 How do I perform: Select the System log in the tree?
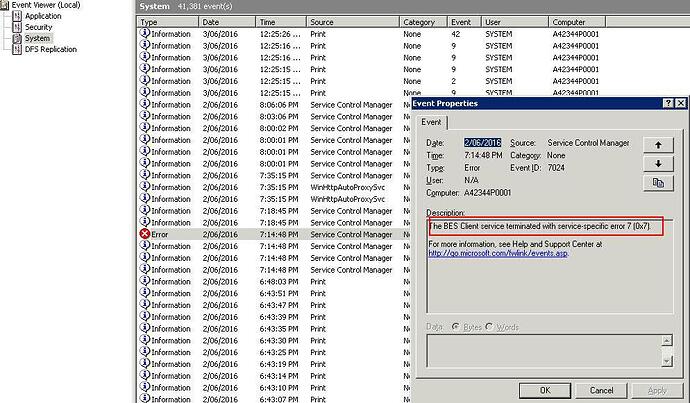tap(37, 38)
